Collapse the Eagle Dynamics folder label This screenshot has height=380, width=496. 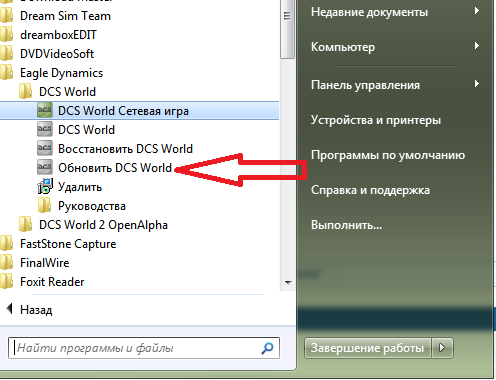pyautogui.click(x=61, y=73)
